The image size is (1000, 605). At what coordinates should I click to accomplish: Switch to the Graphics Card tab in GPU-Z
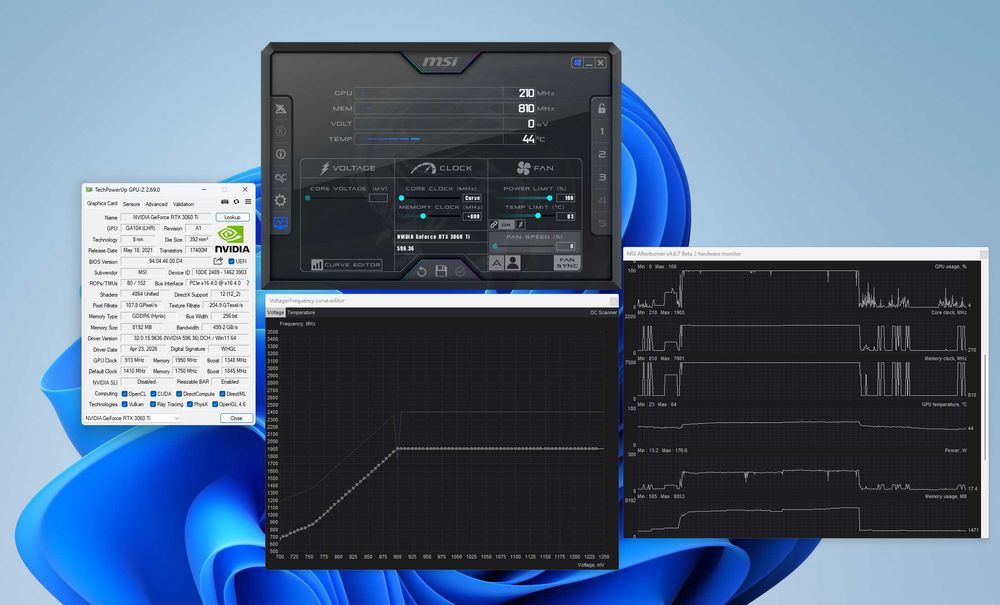pos(102,203)
